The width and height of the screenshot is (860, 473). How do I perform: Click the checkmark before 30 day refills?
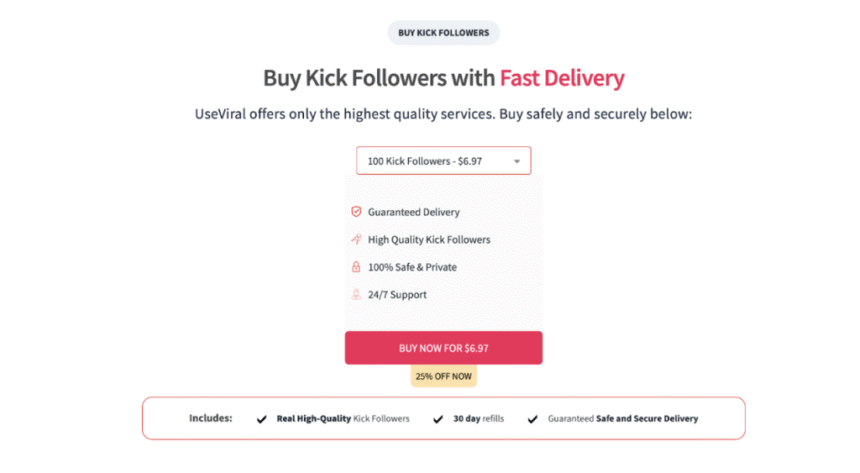coord(437,419)
